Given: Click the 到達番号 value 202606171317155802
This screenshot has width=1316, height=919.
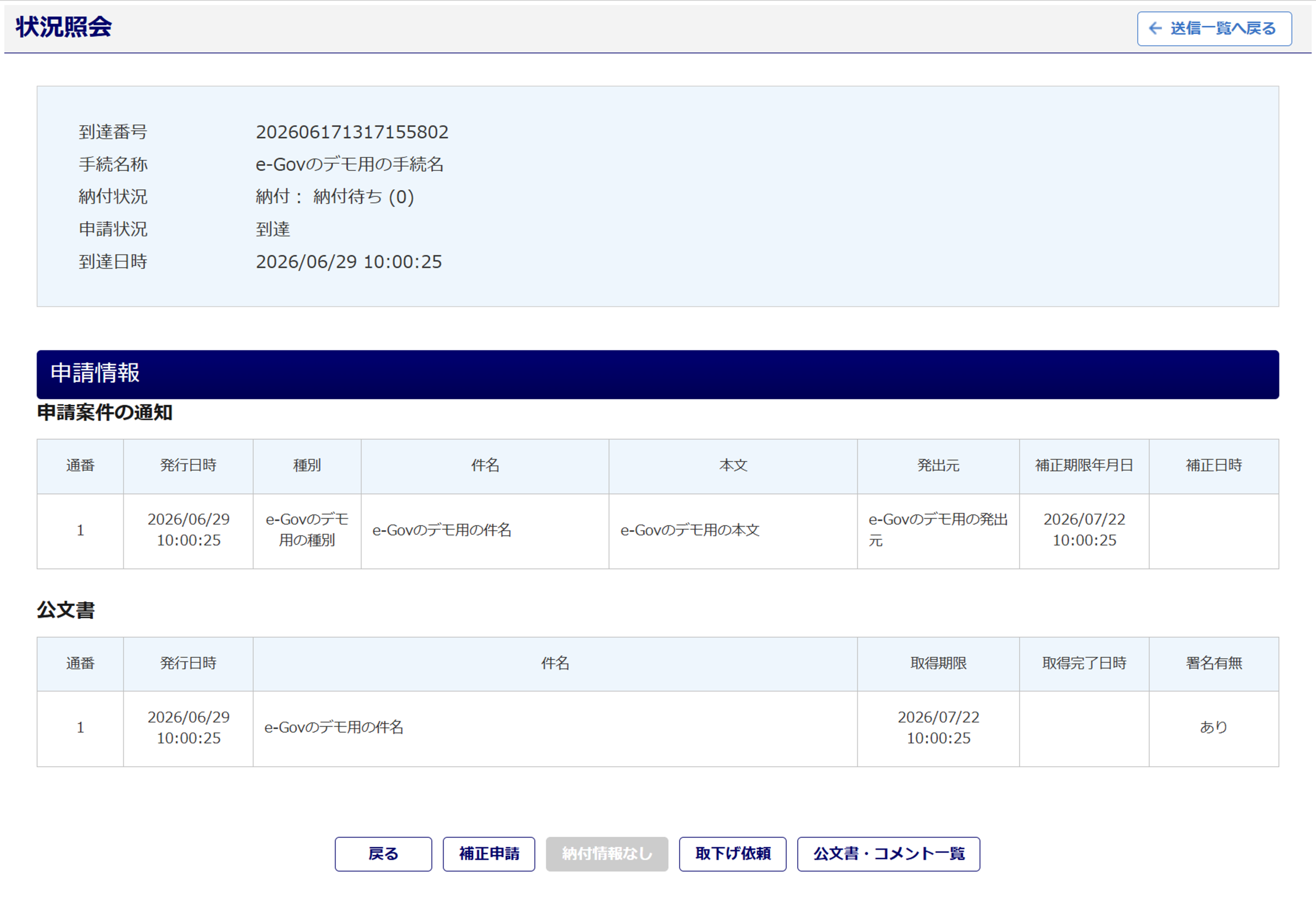Looking at the screenshot, I should 352,133.
